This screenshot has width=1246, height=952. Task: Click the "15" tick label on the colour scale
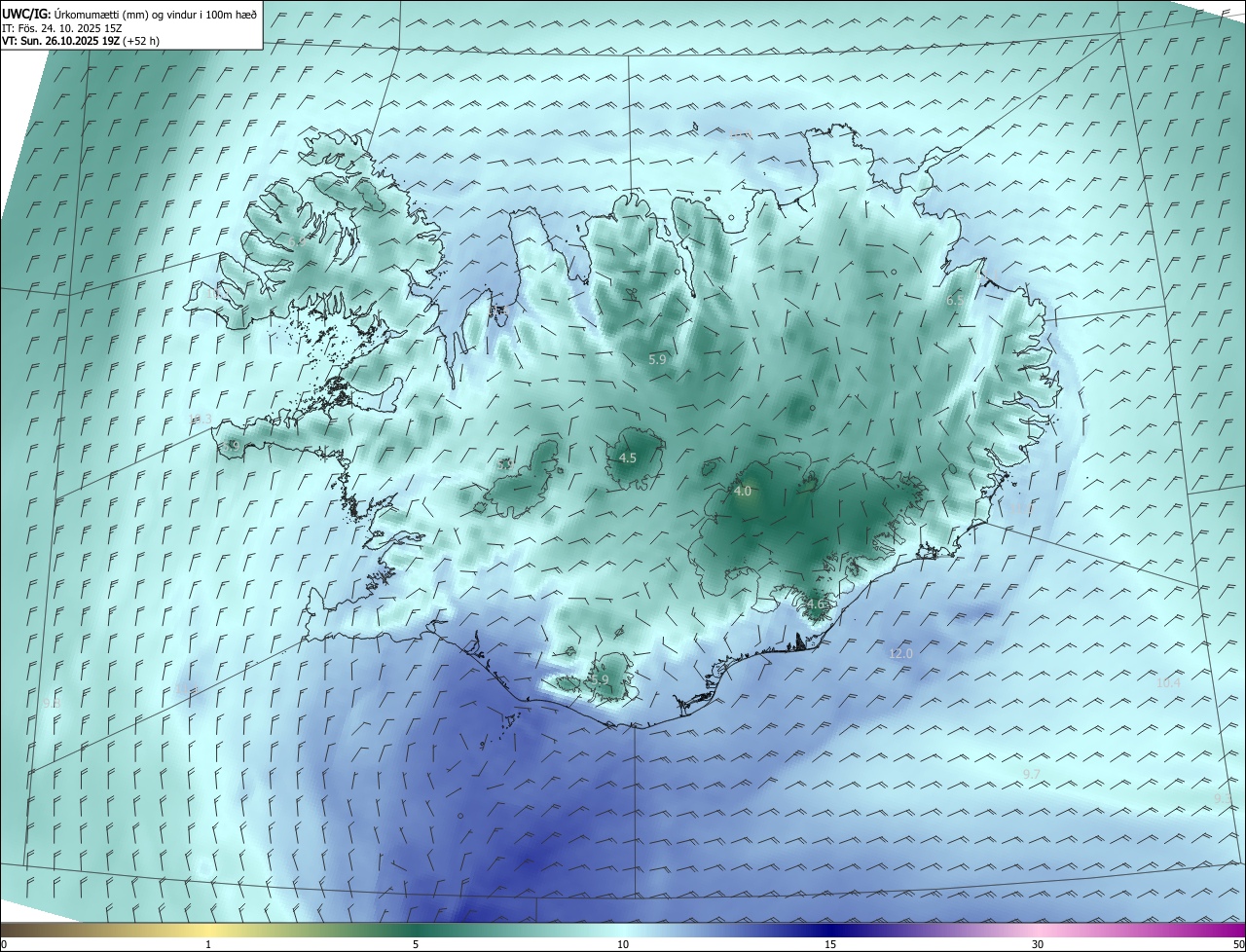[x=830, y=944]
